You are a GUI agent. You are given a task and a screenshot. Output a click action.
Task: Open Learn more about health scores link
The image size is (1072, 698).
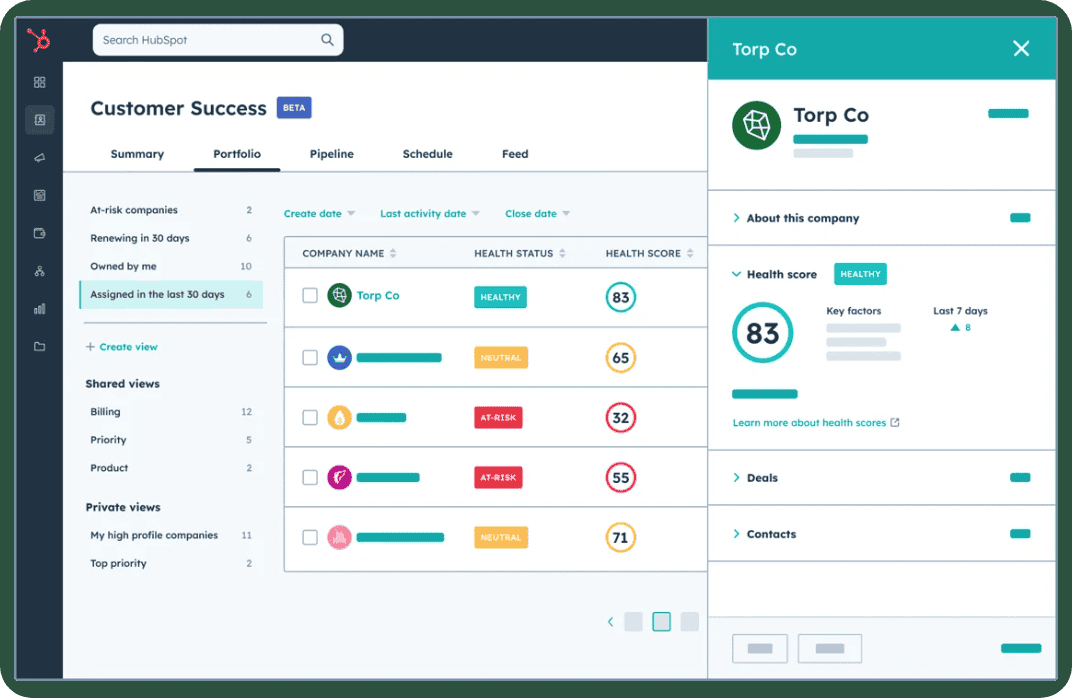pos(809,422)
